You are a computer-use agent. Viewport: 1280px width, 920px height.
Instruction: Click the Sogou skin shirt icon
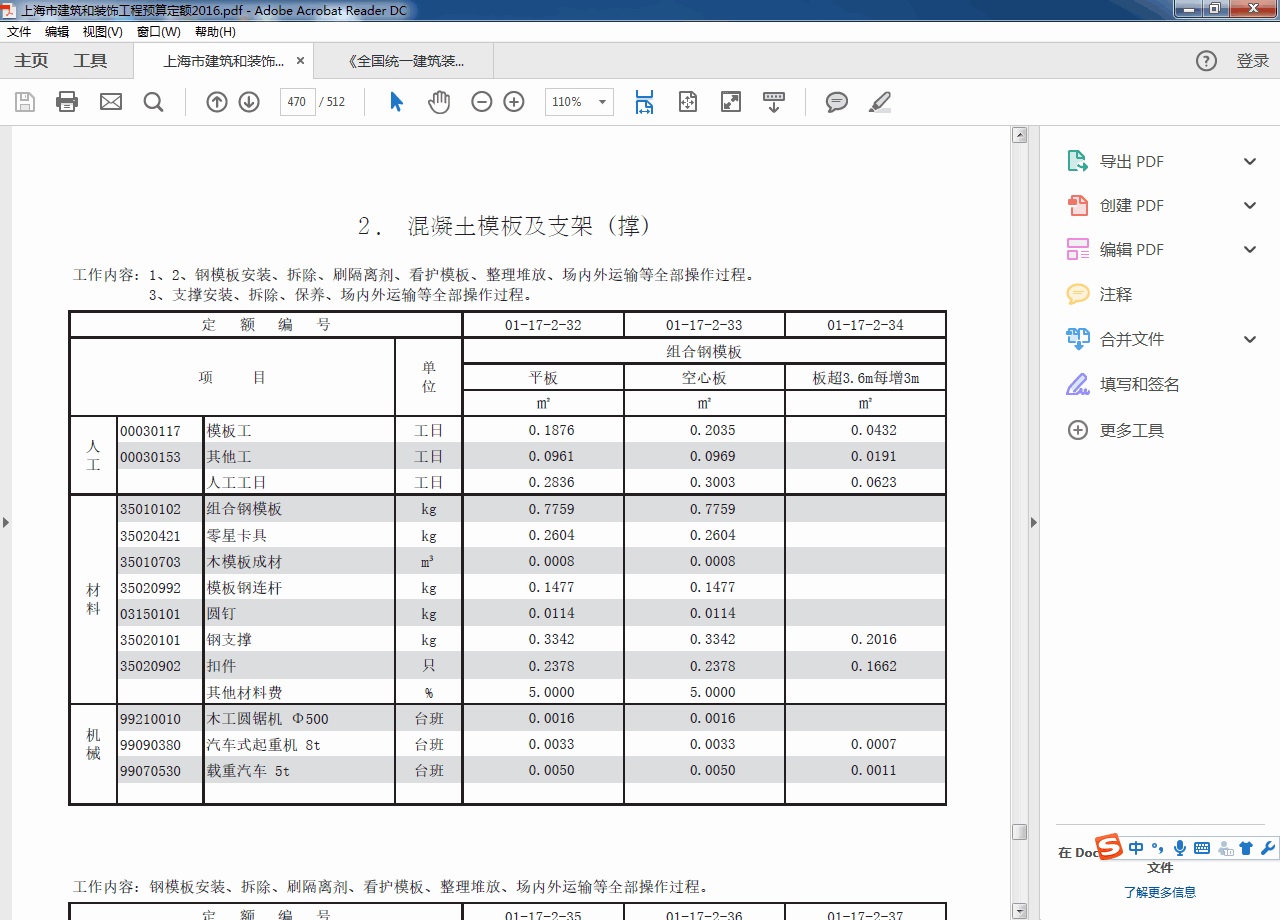click(1246, 848)
